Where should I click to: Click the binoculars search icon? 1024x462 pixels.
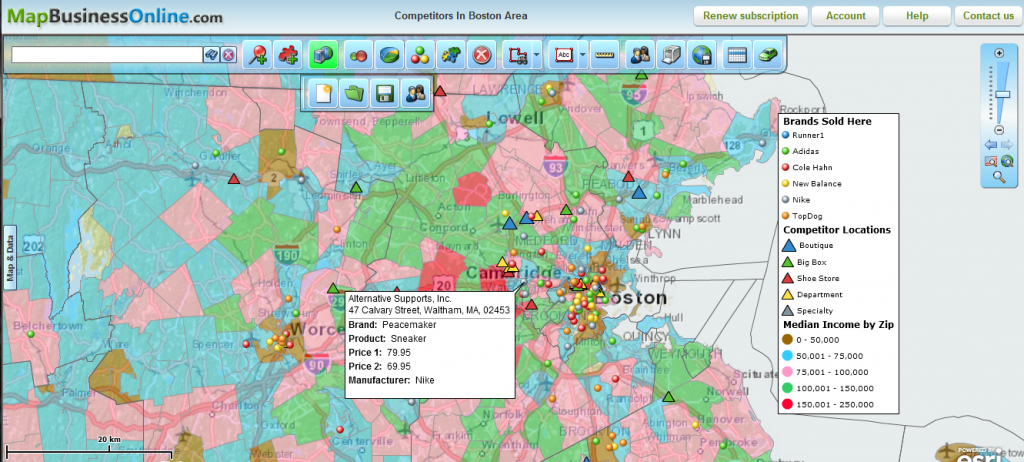click(212, 55)
